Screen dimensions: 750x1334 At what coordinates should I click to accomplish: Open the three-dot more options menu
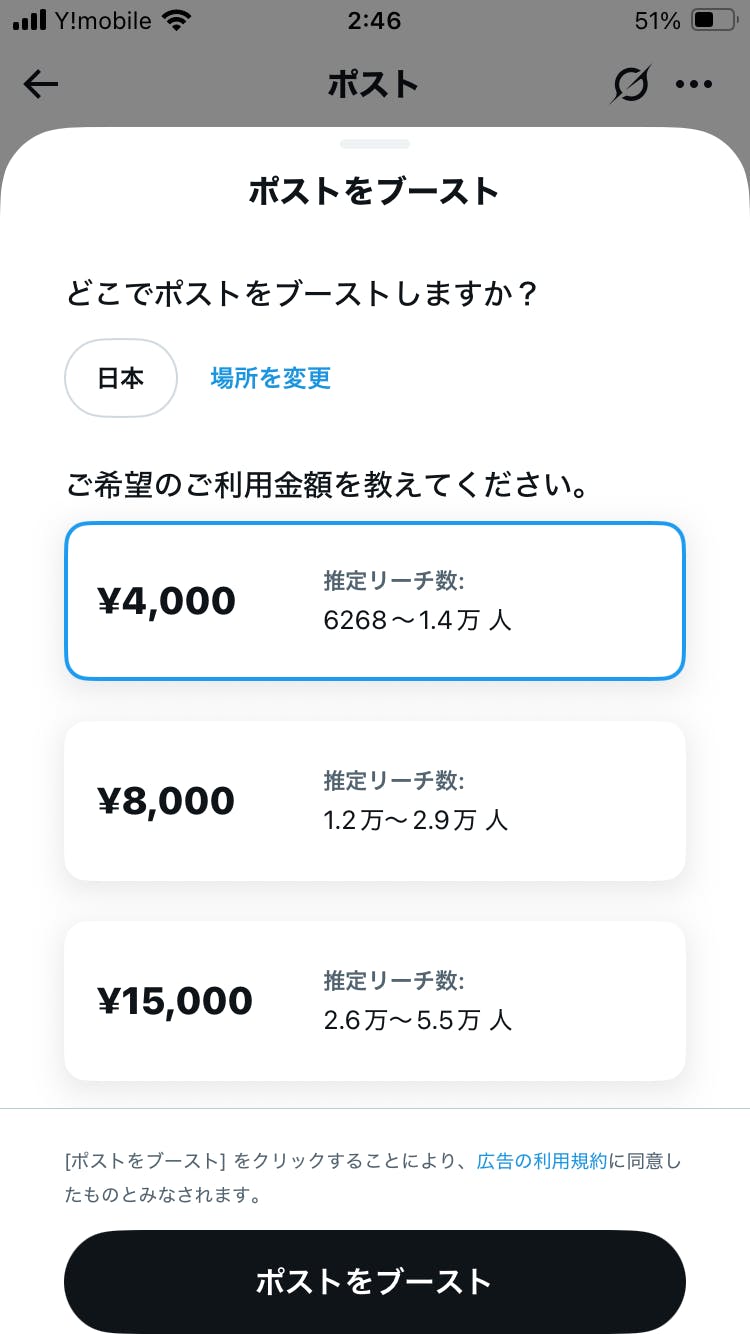coord(694,85)
